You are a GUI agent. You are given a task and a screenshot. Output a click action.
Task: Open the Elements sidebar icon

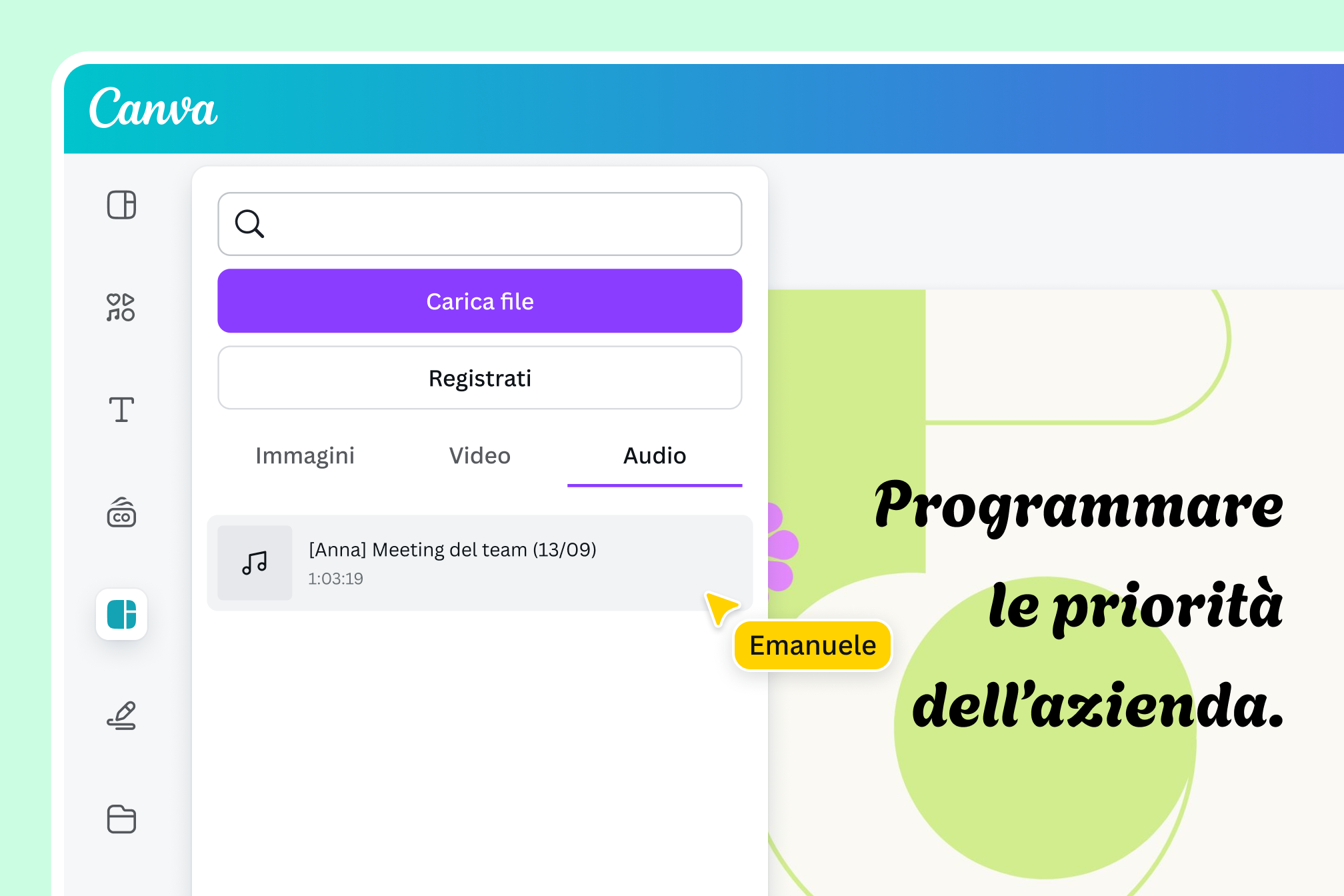click(x=121, y=307)
